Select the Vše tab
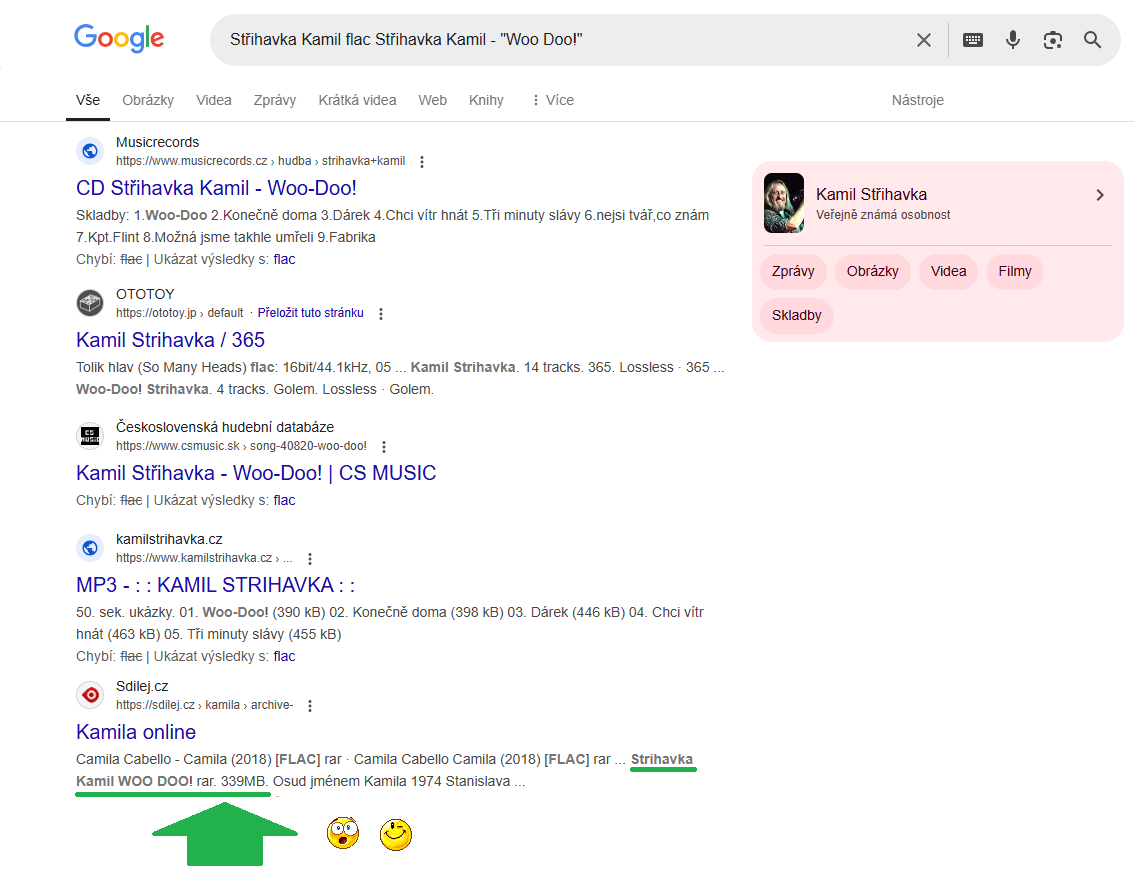Screen dimensions: 1134x878 tap(88, 100)
